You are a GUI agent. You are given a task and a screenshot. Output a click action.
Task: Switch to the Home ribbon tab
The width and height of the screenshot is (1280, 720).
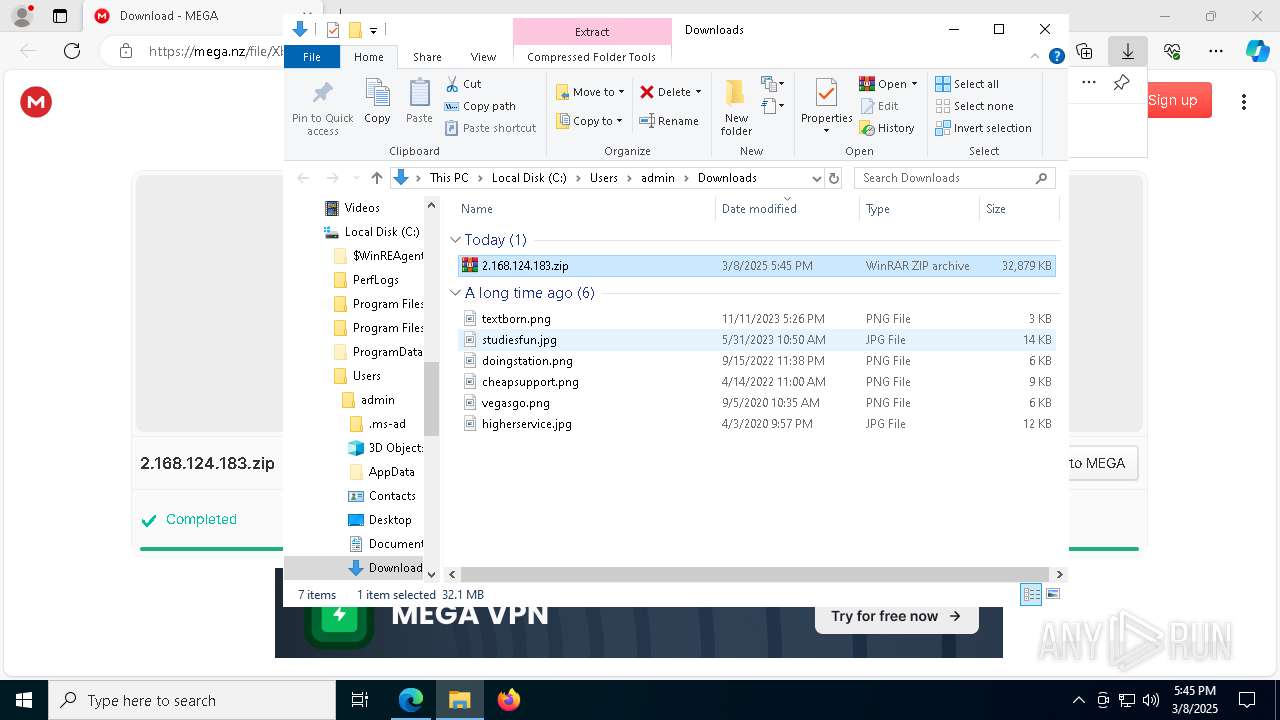pos(368,57)
